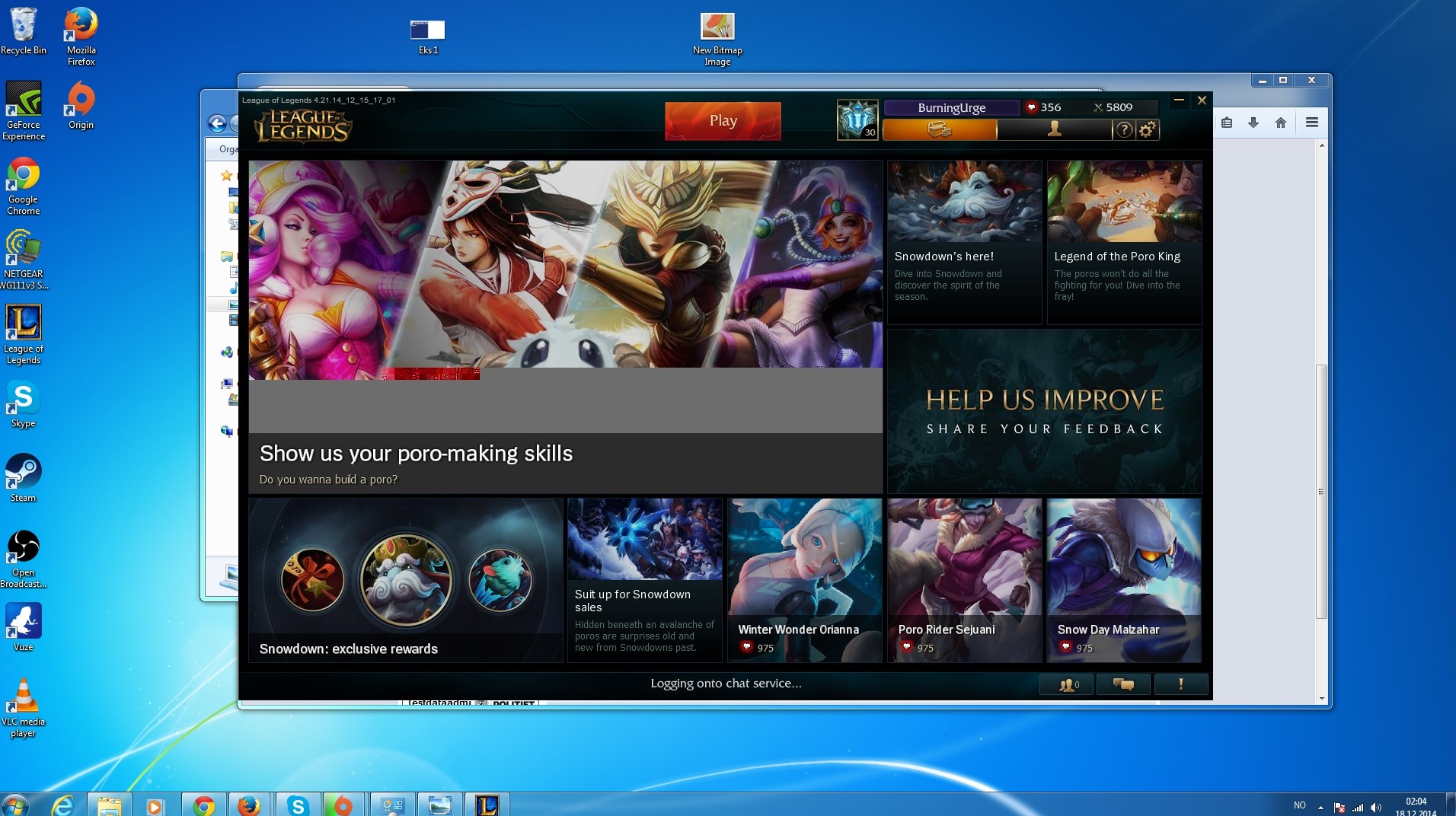Click Firefox downloads arrow icon
The image size is (1456, 816).
(x=1253, y=123)
